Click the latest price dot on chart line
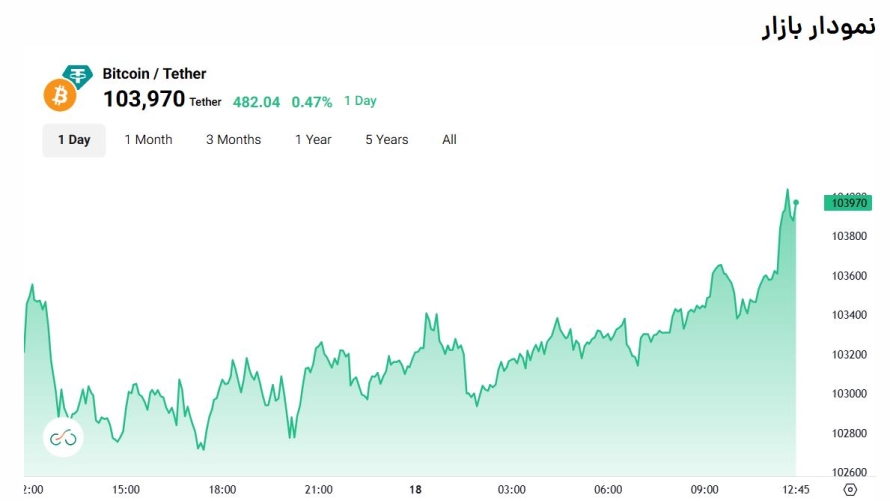This screenshot has width=890, height=501. (796, 202)
